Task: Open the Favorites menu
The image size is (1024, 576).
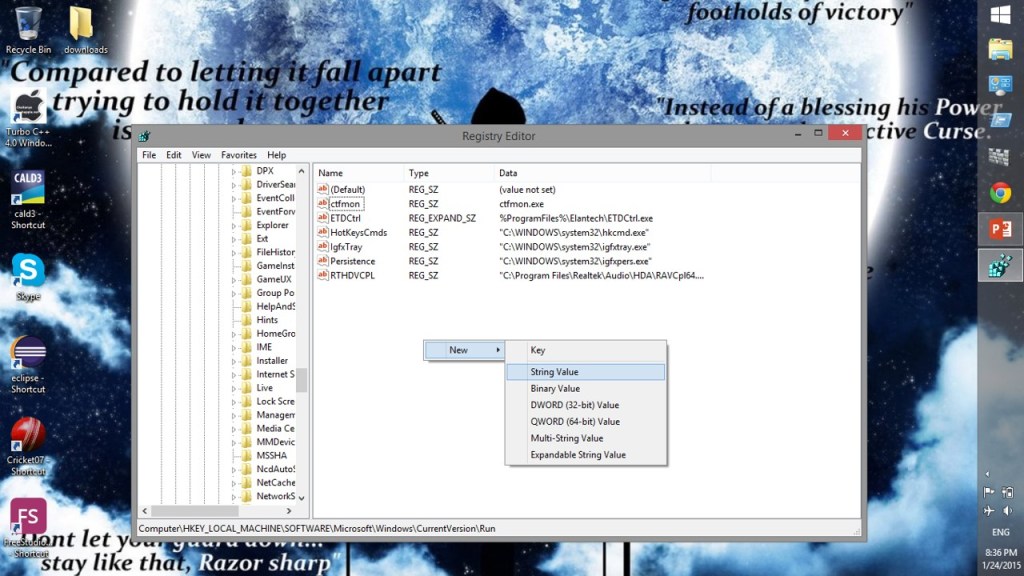Action: click(238, 155)
